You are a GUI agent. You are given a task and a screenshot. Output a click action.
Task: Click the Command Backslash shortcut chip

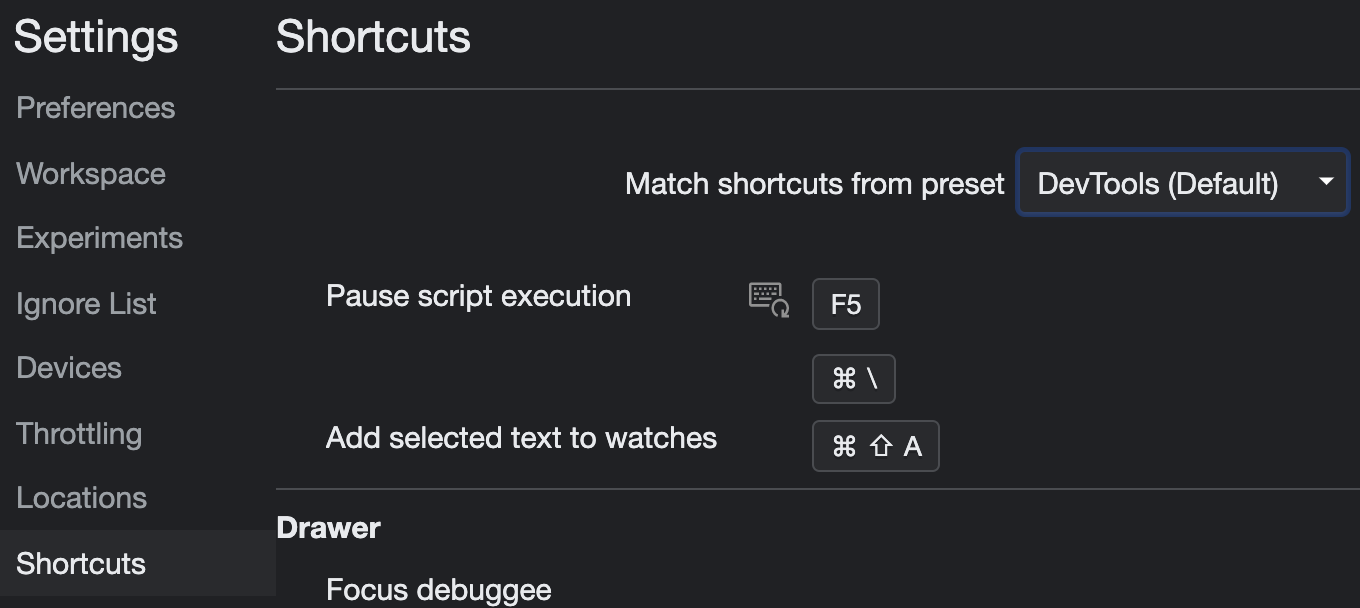tap(854, 379)
